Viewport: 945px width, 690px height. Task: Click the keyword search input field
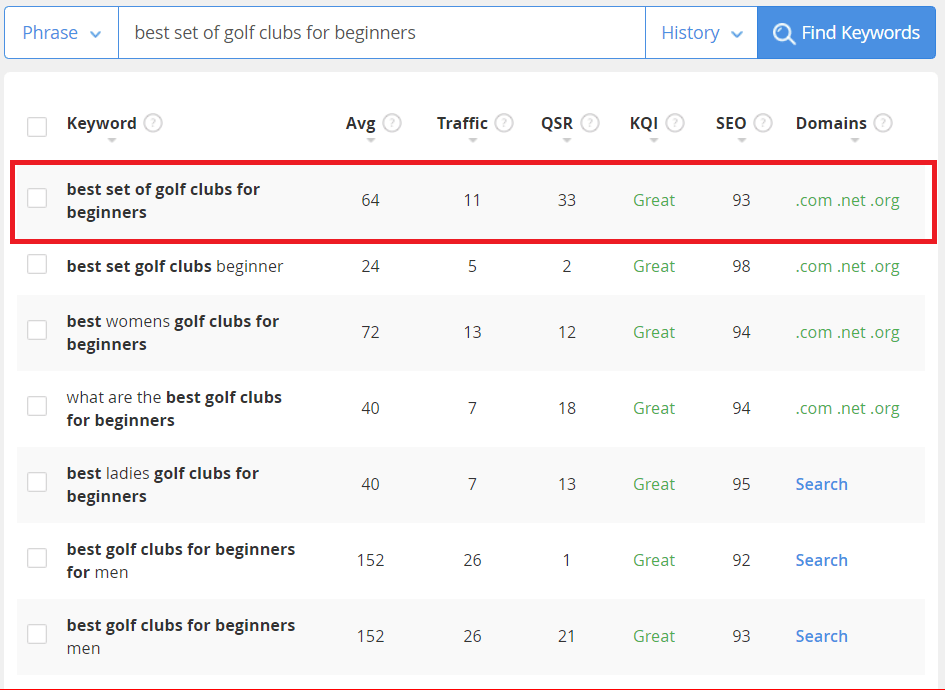coord(381,33)
